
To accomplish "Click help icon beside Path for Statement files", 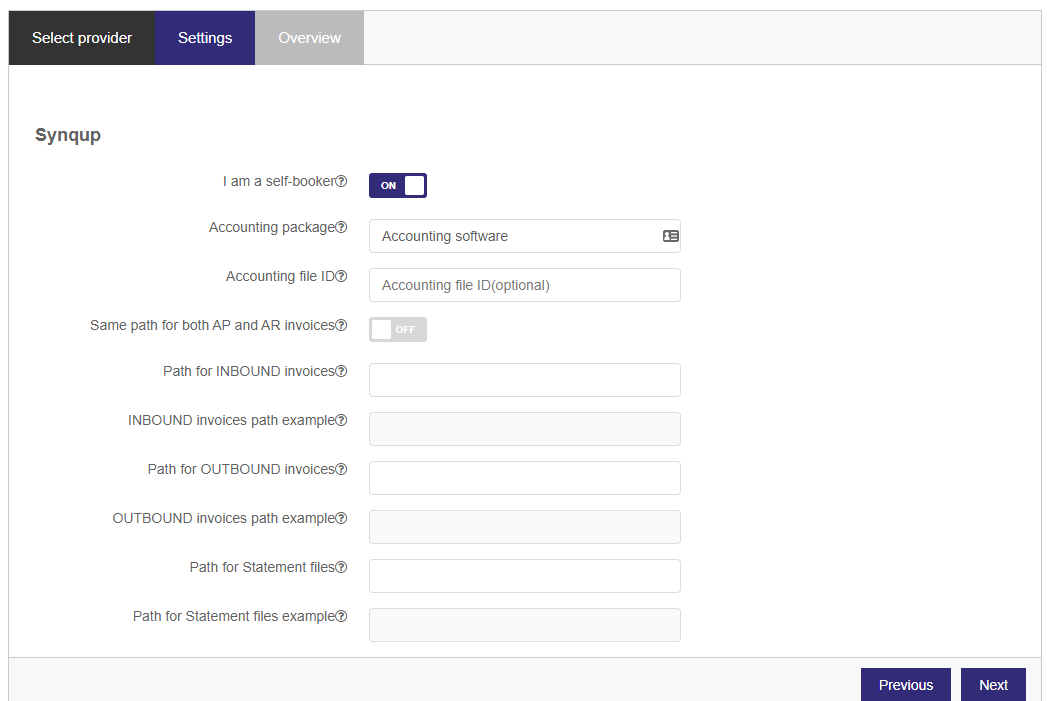I will 341,567.
